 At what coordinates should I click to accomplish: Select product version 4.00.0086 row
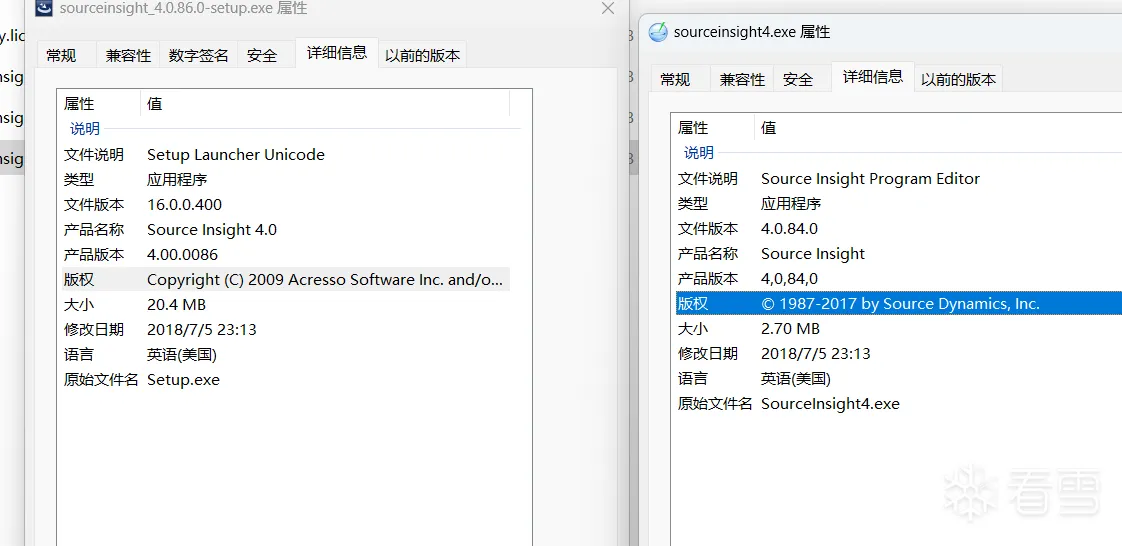pyautogui.click(x=286, y=255)
